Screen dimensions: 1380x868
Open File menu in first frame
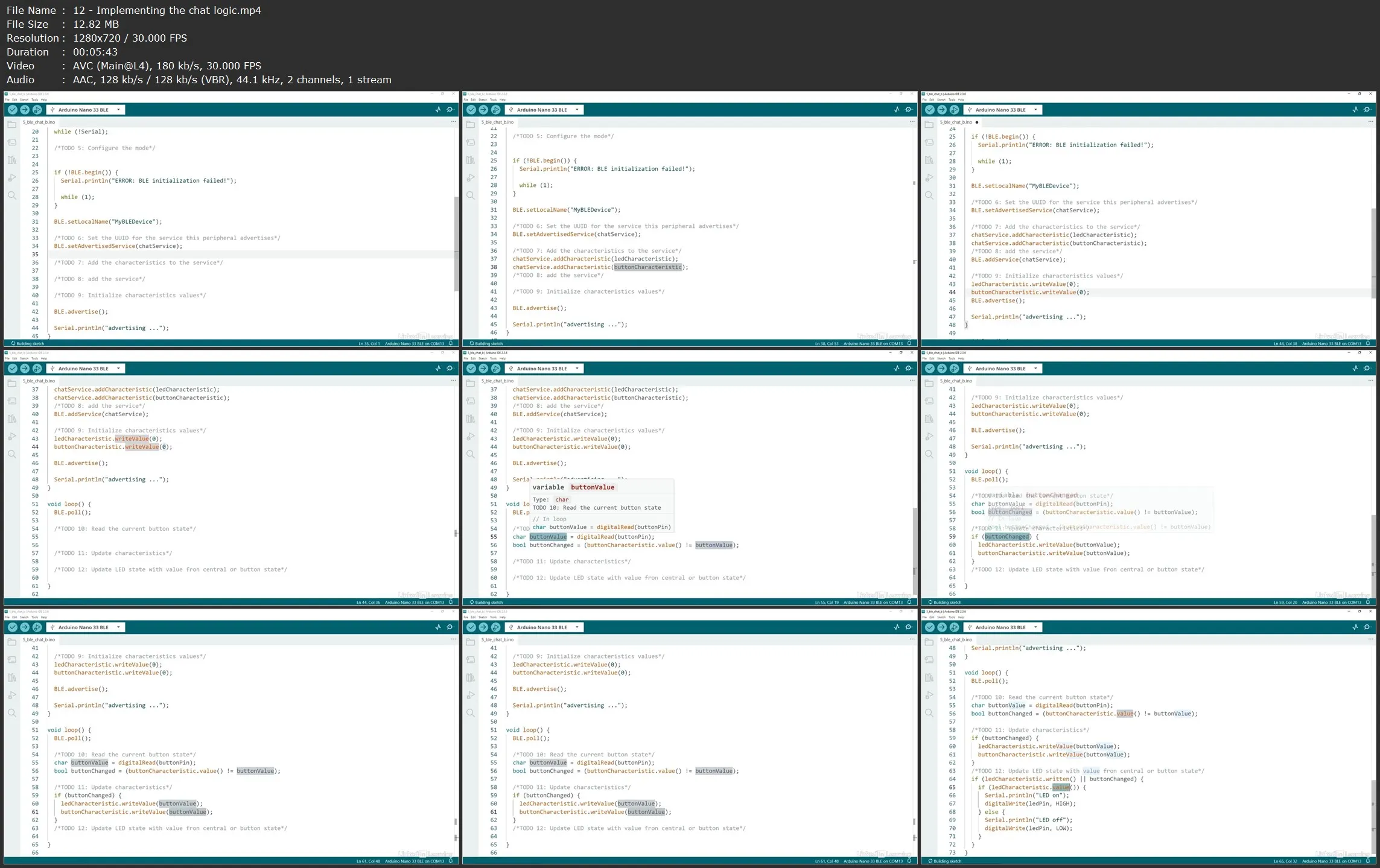coord(7,100)
